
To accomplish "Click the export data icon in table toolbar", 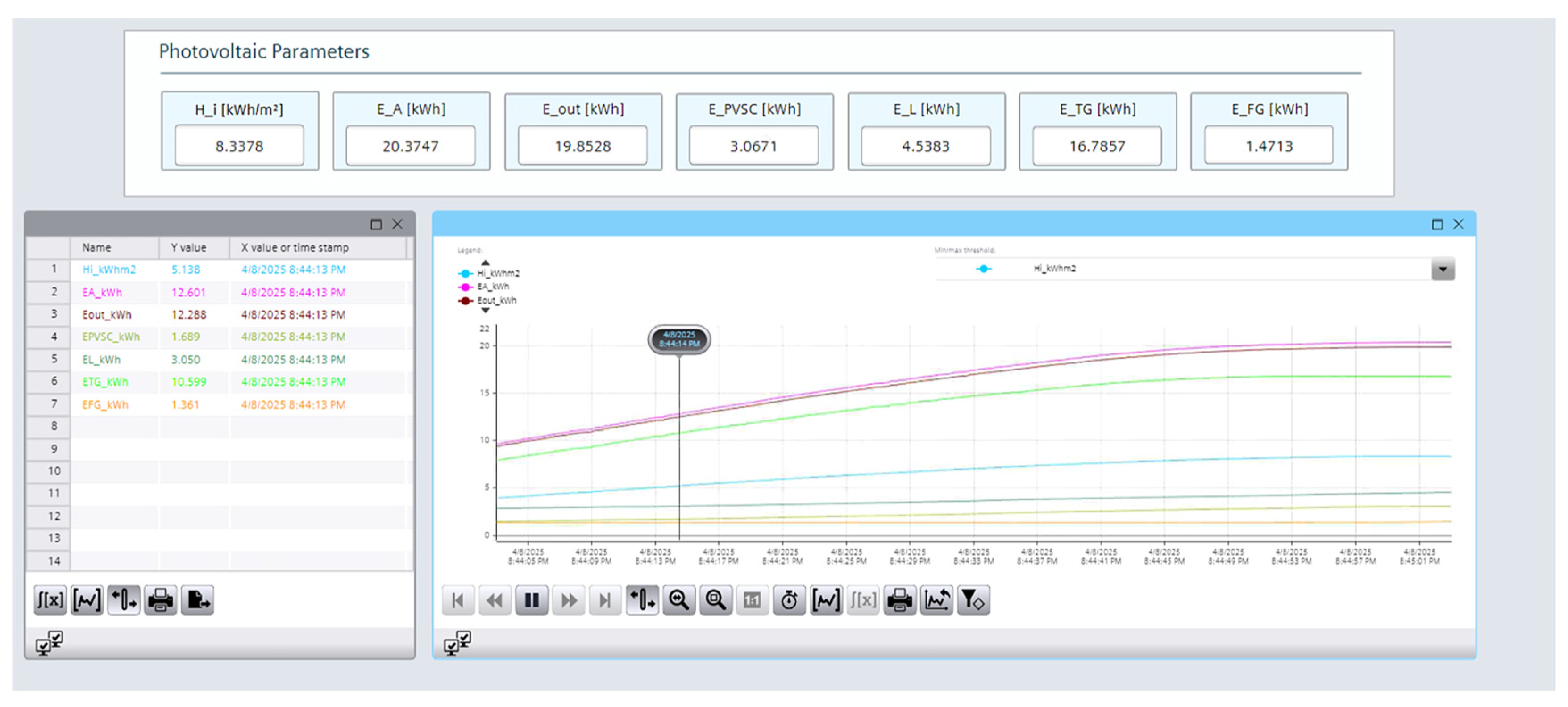I will coord(197,601).
